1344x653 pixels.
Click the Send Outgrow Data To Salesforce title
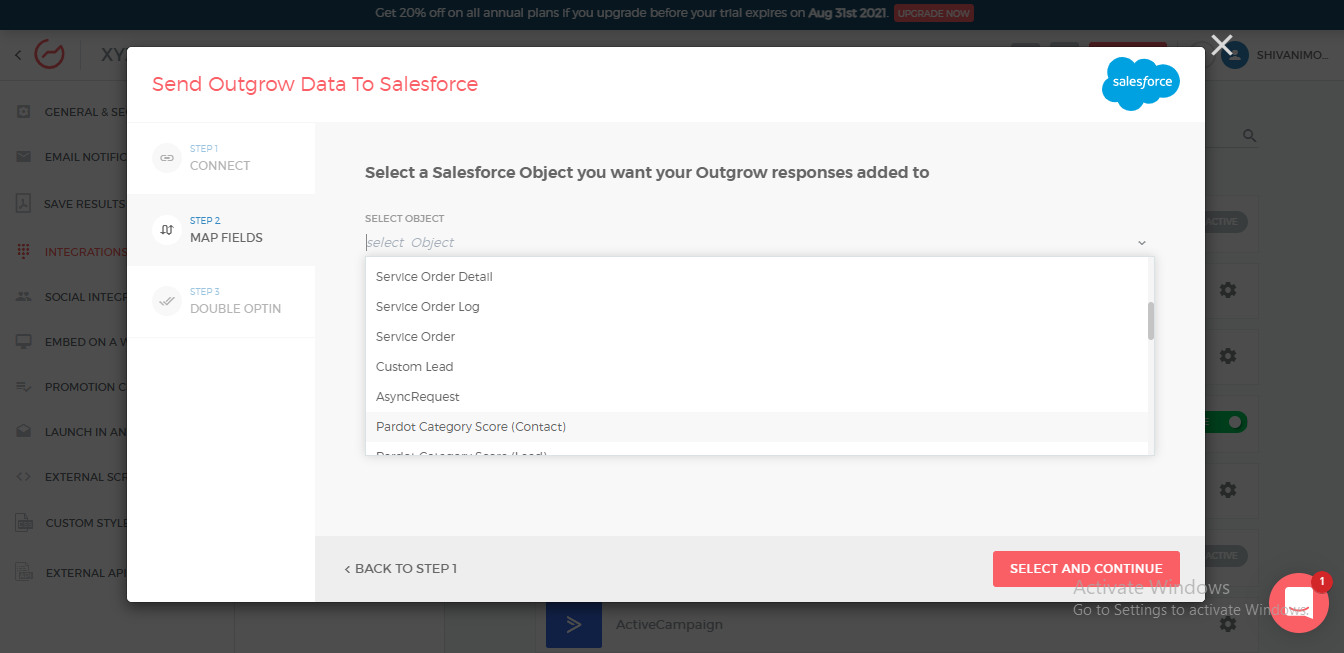tap(315, 84)
